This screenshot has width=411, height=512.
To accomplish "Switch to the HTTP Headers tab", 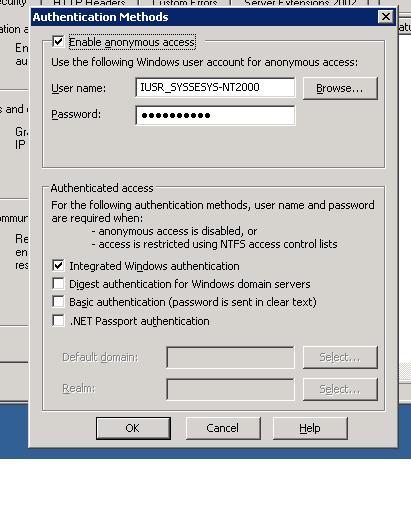I will [89, 3].
